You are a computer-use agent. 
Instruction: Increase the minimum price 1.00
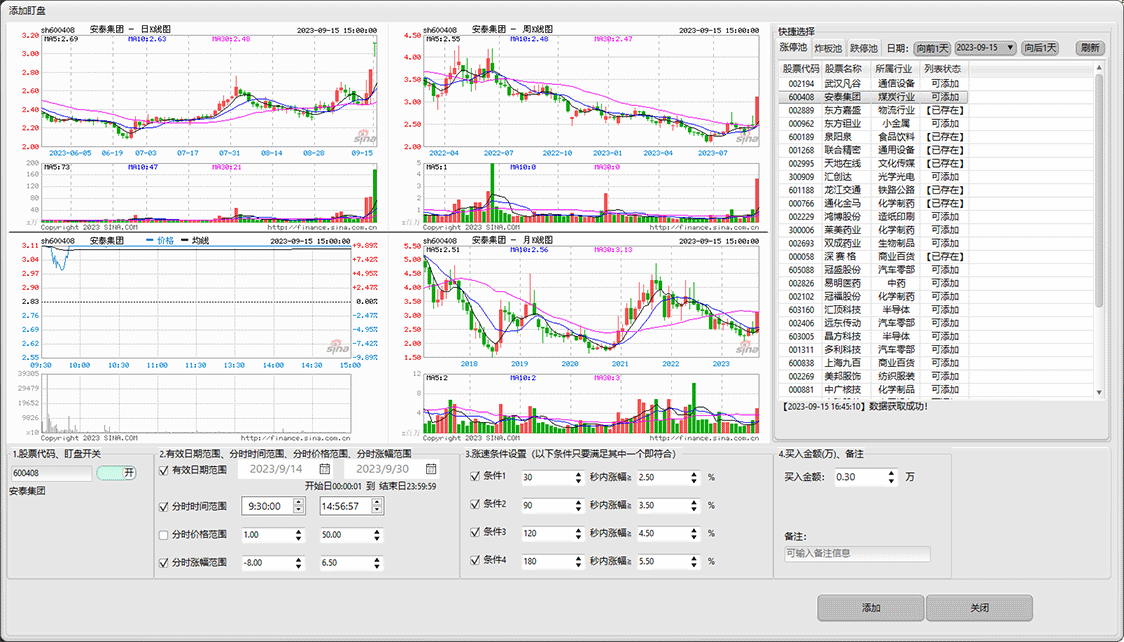click(299, 532)
